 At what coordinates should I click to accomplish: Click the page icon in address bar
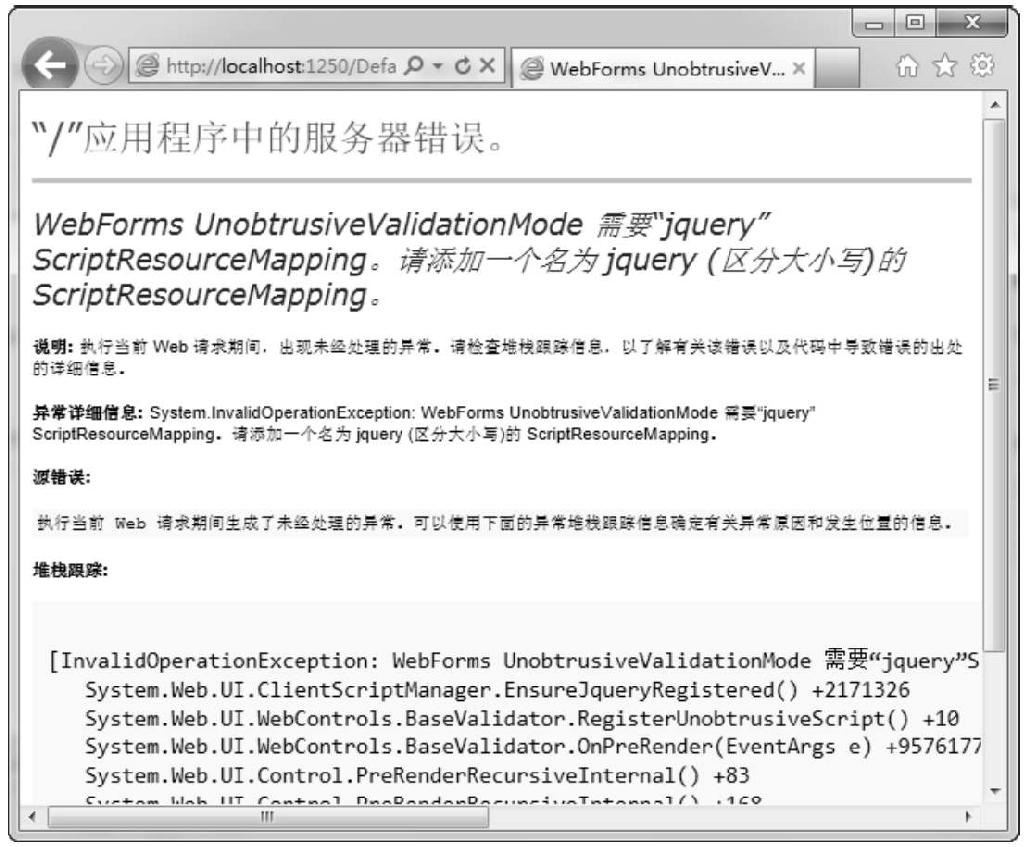tap(147, 66)
